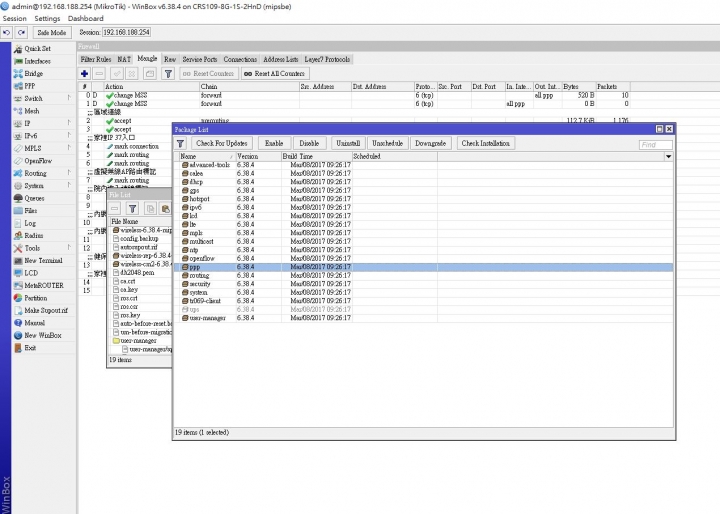Click Check For Updates button

(x=222, y=143)
